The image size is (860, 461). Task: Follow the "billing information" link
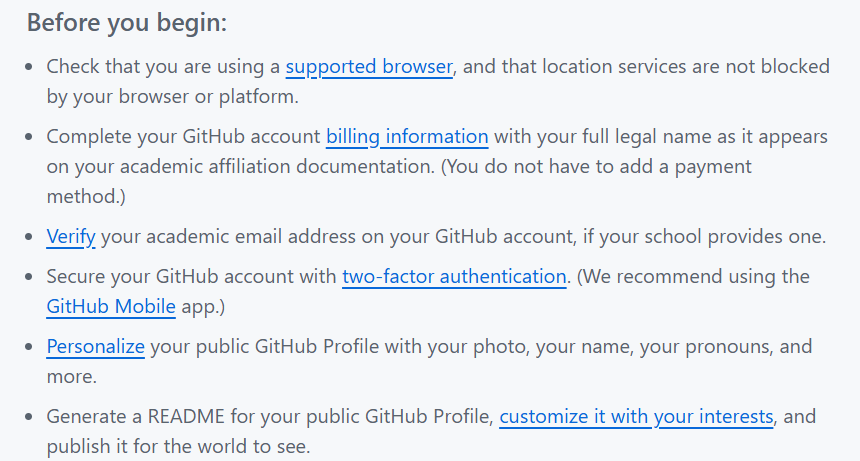[407, 136]
